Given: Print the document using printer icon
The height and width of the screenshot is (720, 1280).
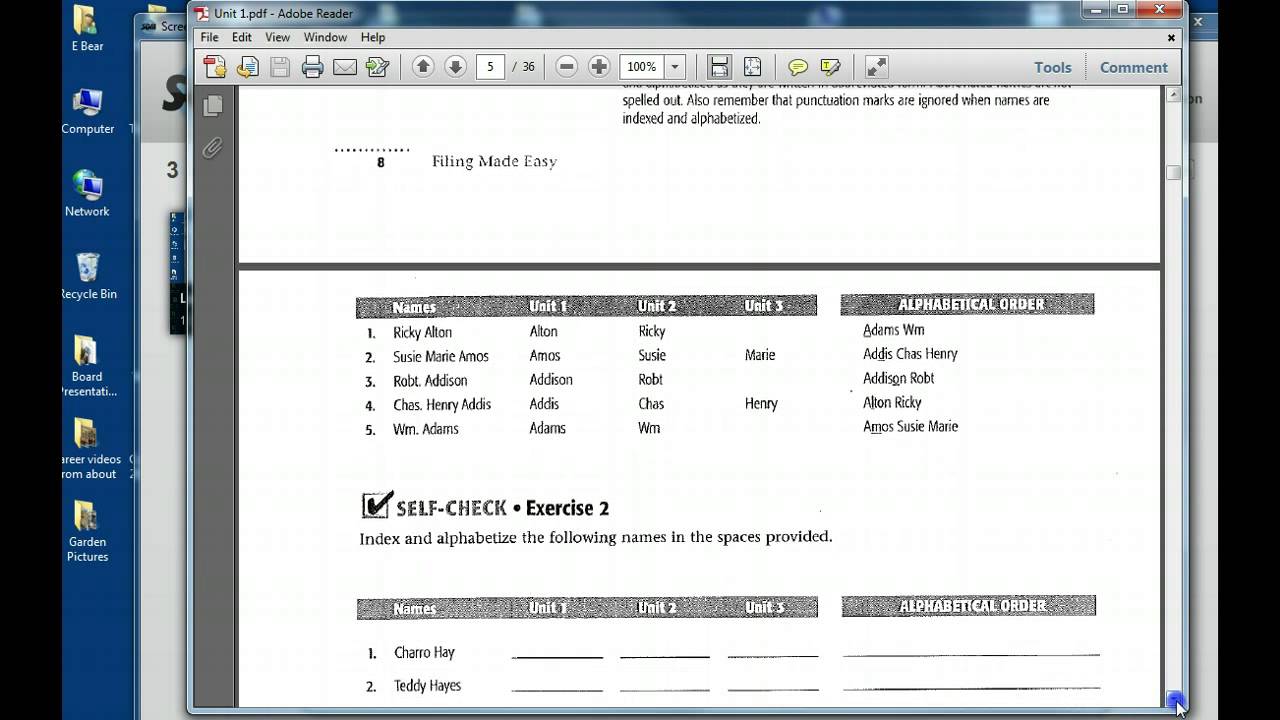Looking at the screenshot, I should 313,67.
